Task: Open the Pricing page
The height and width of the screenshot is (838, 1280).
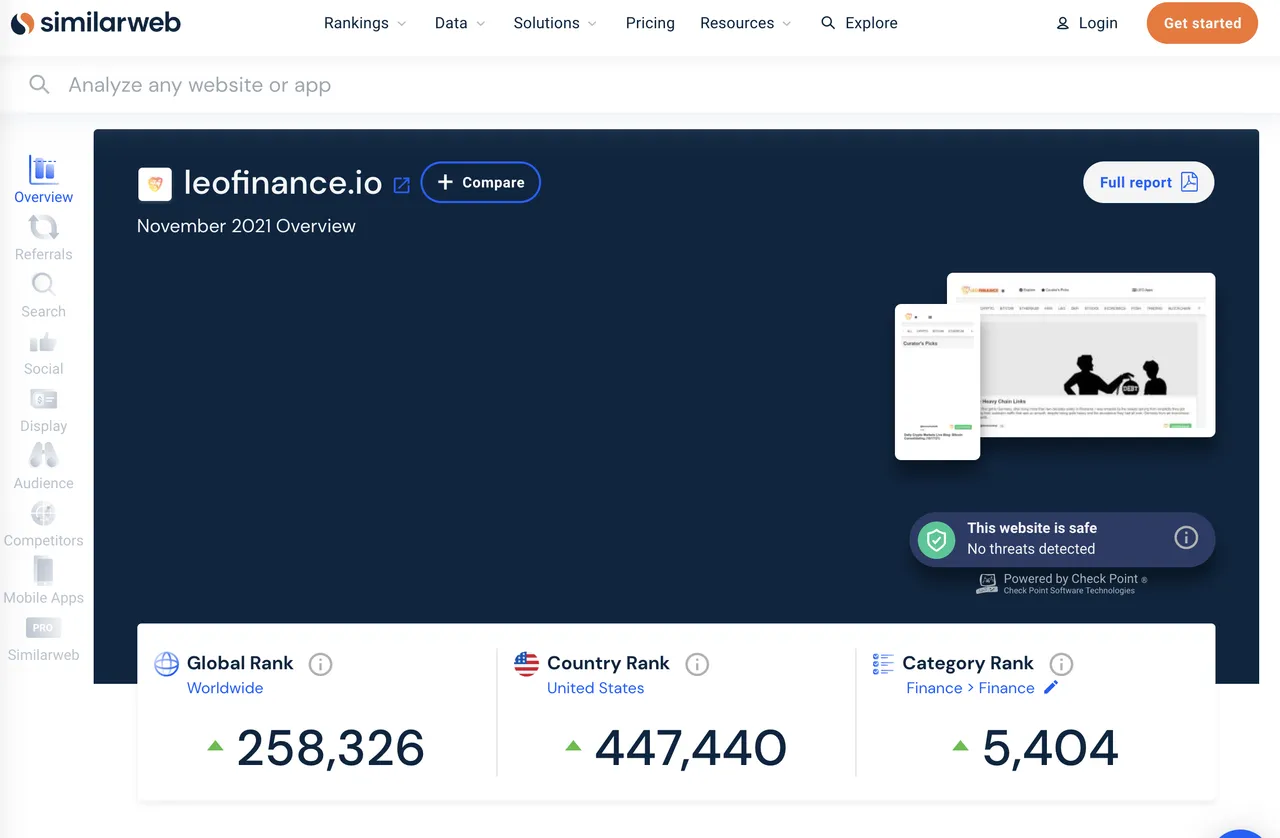Action: tap(650, 23)
